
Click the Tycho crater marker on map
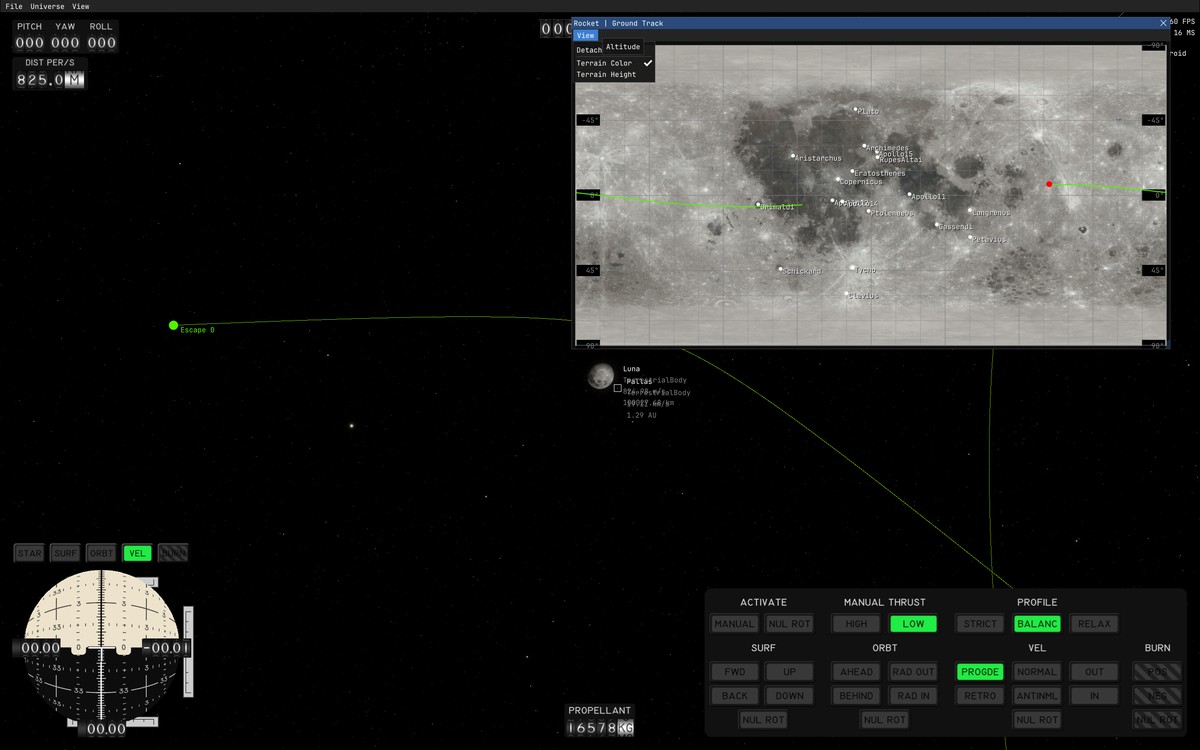pyautogui.click(x=853, y=268)
